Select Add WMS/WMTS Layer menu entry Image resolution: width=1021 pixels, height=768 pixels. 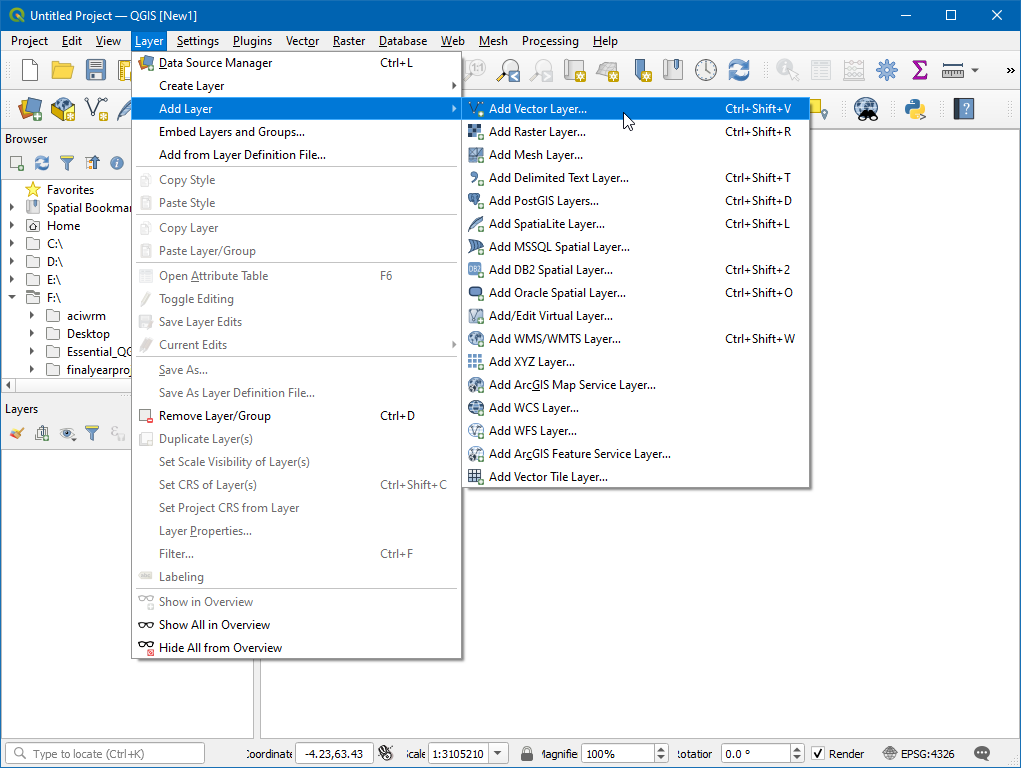point(554,339)
